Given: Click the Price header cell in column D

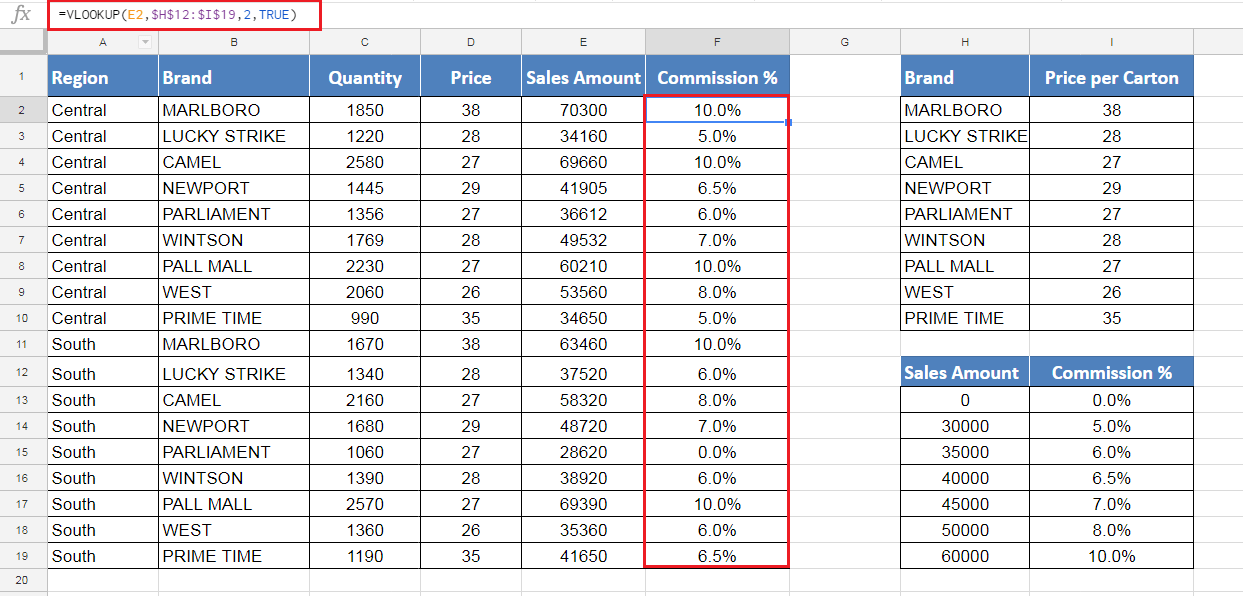Looking at the screenshot, I should pyautogui.click(x=471, y=76).
